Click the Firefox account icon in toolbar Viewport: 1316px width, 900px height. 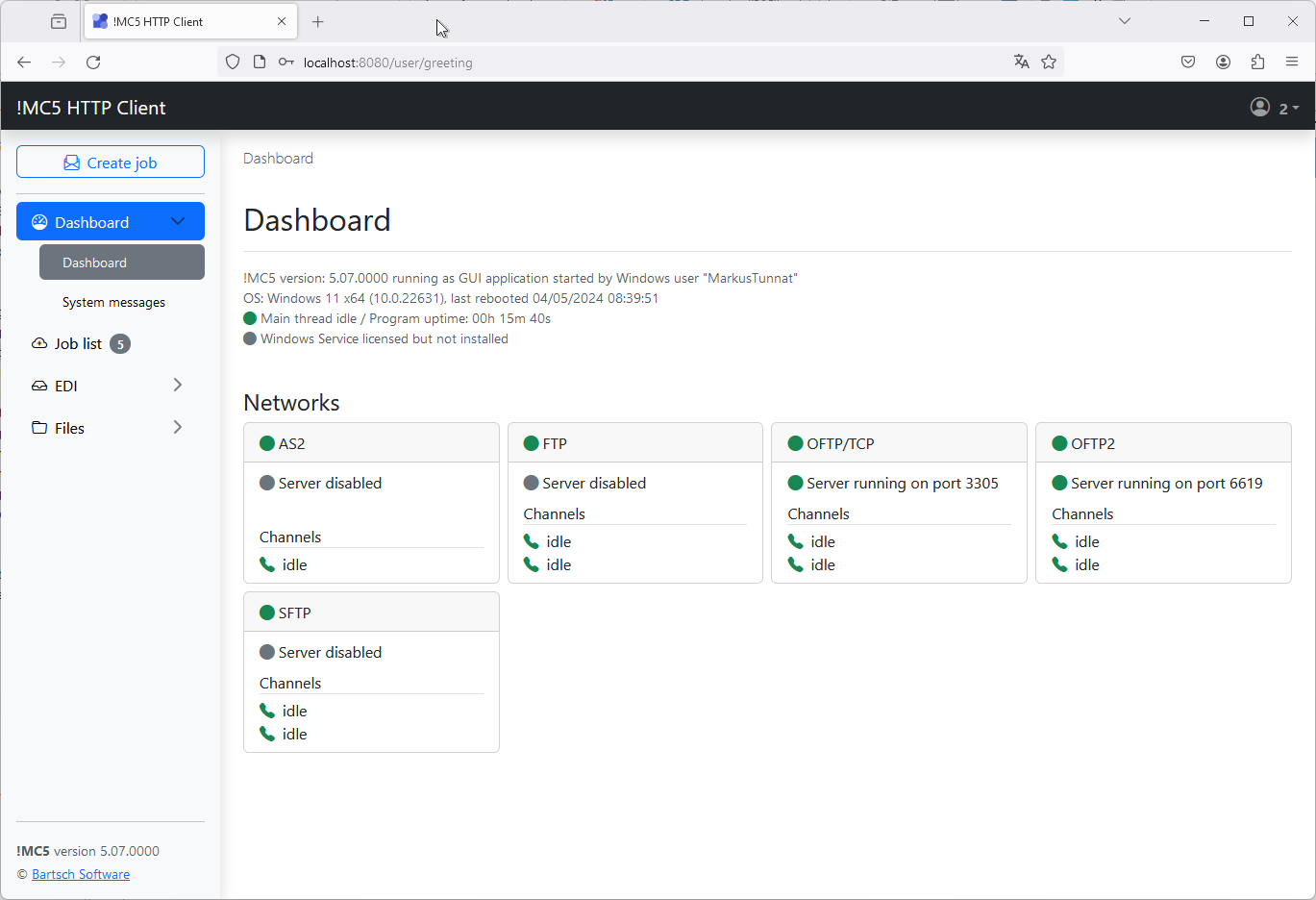[1223, 62]
